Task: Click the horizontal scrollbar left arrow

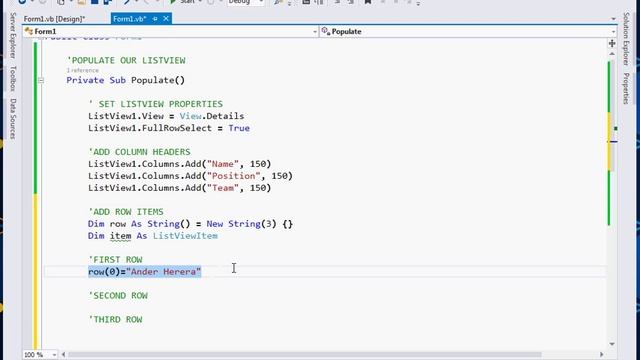Action: pos(63,355)
